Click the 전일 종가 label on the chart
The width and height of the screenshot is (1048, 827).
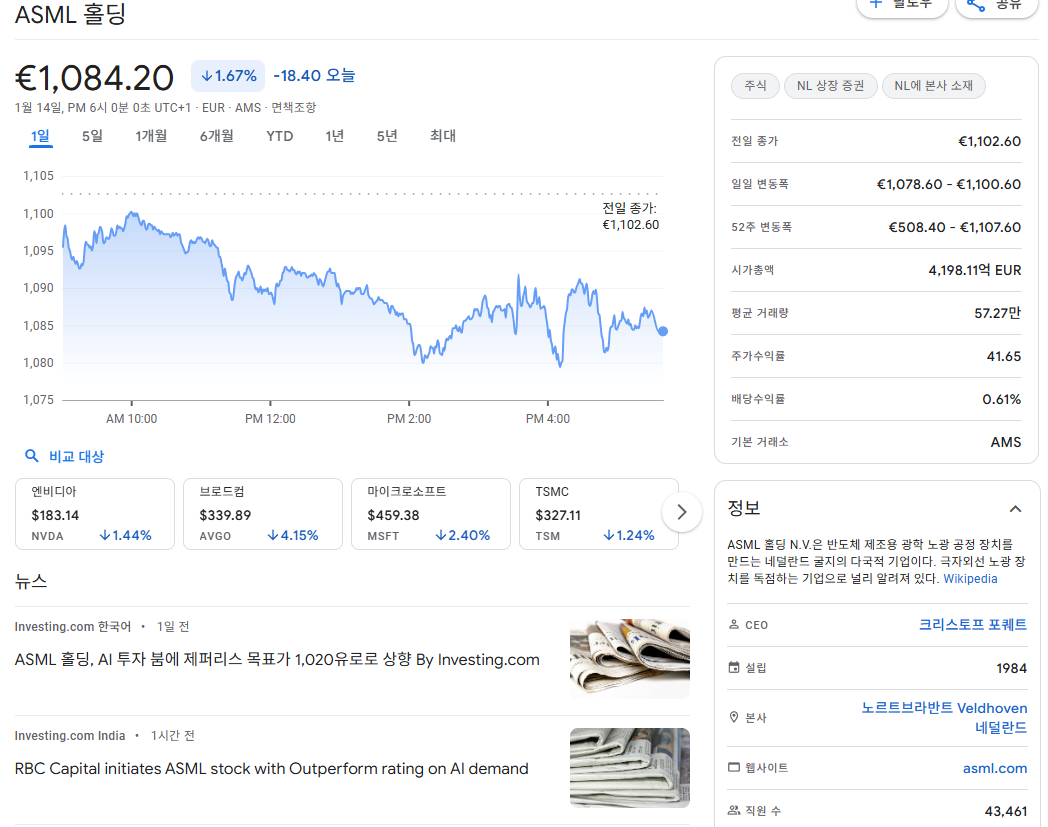[630, 216]
